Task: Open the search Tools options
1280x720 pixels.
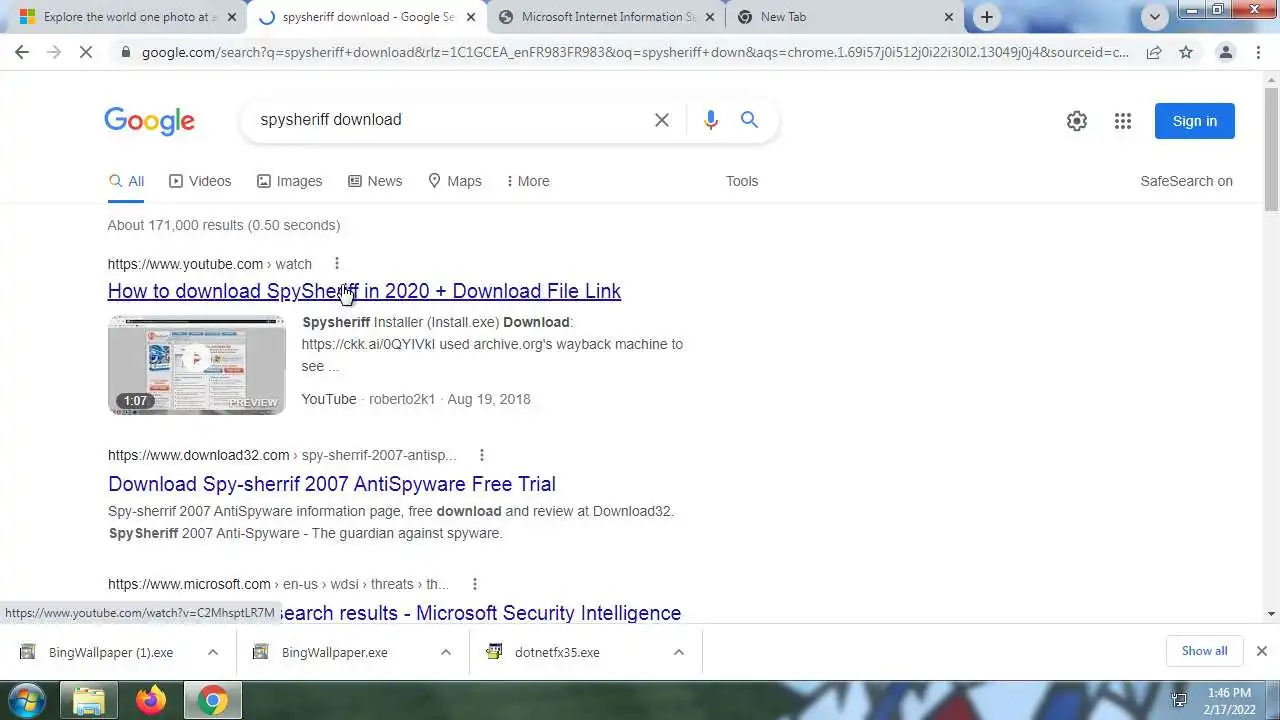Action: click(x=742, y=181)
